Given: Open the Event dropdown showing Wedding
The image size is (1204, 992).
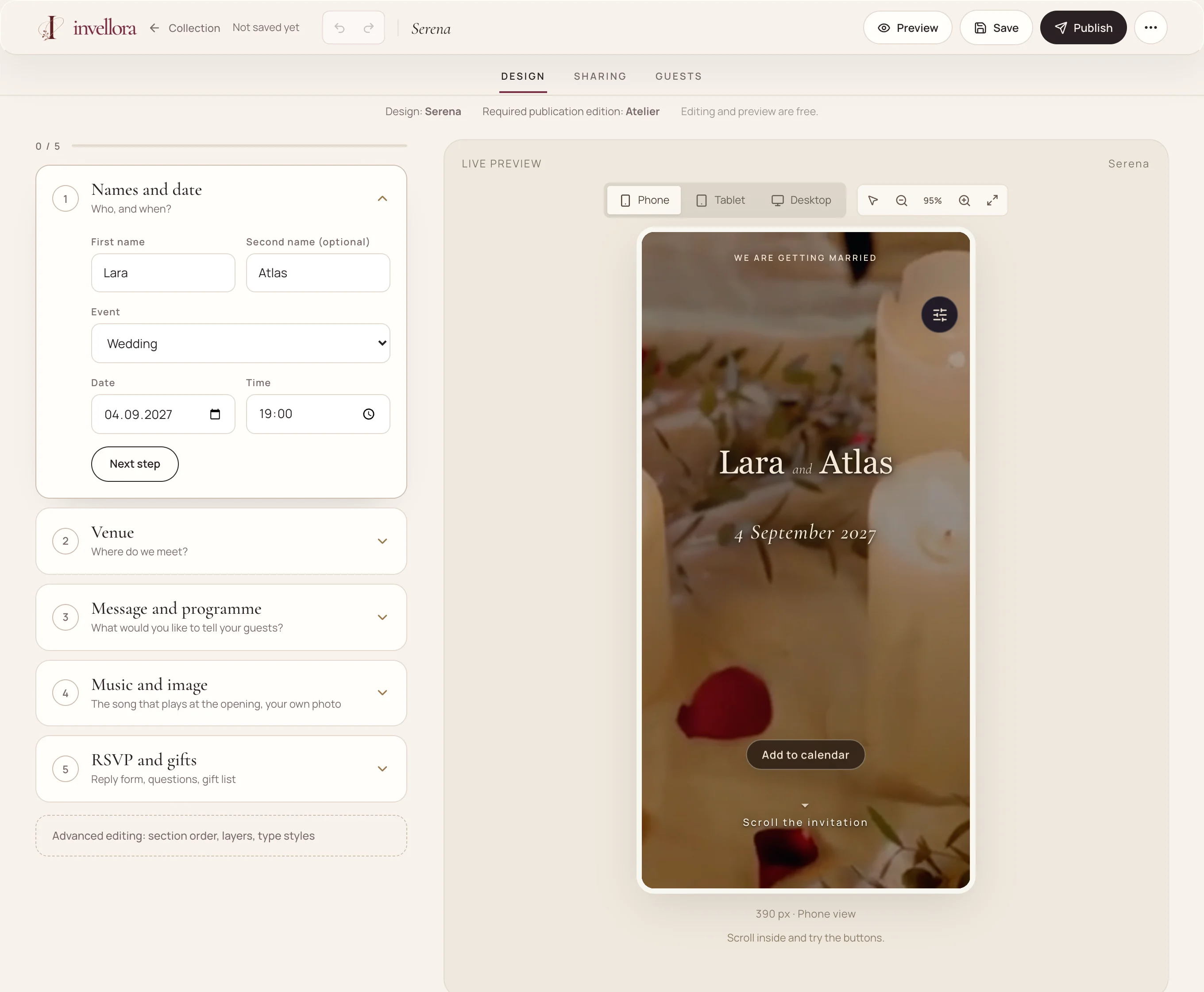Looking at the screenshot, I should click(240, 343).
